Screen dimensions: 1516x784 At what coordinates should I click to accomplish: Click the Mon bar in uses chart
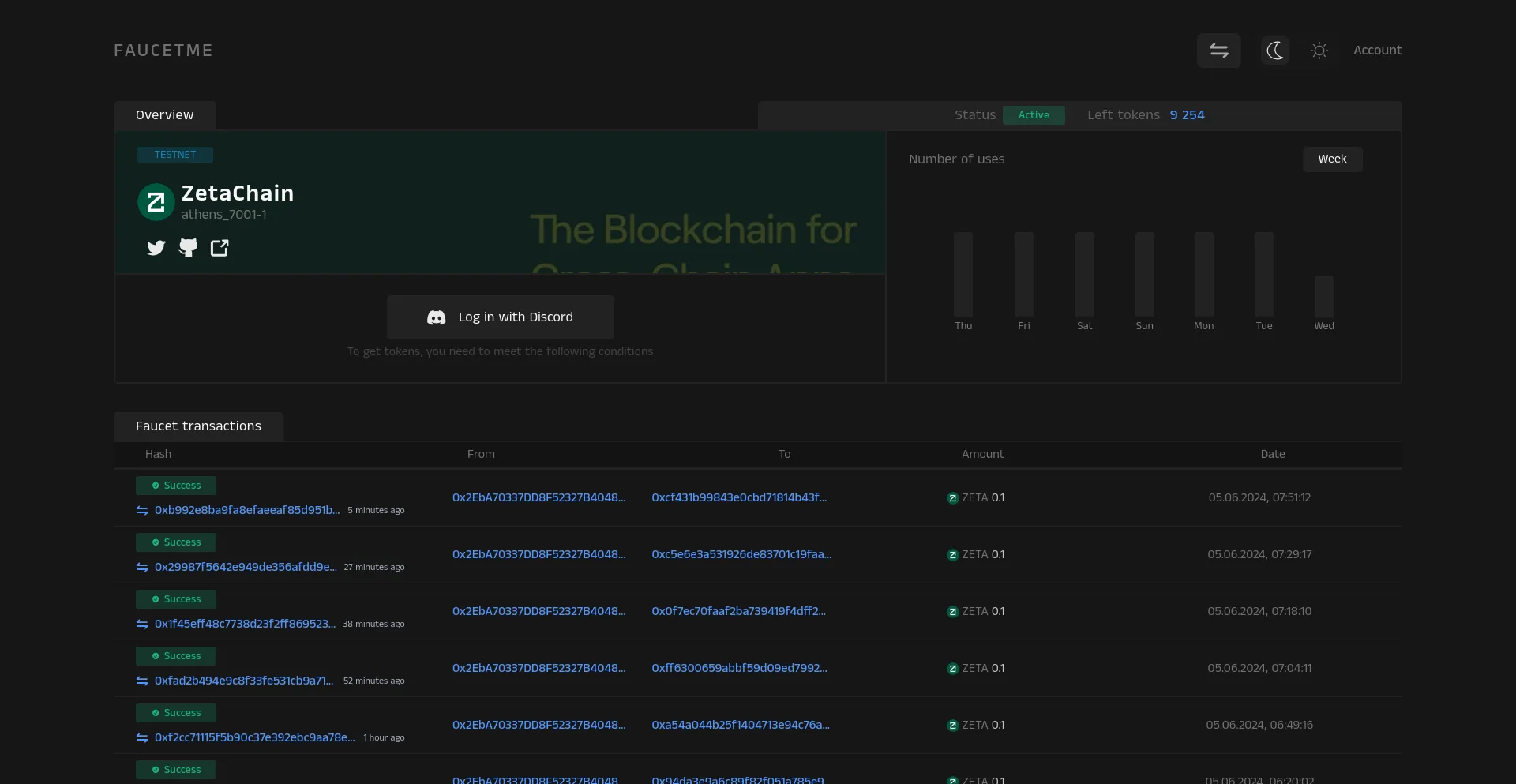pos(1204,274)
